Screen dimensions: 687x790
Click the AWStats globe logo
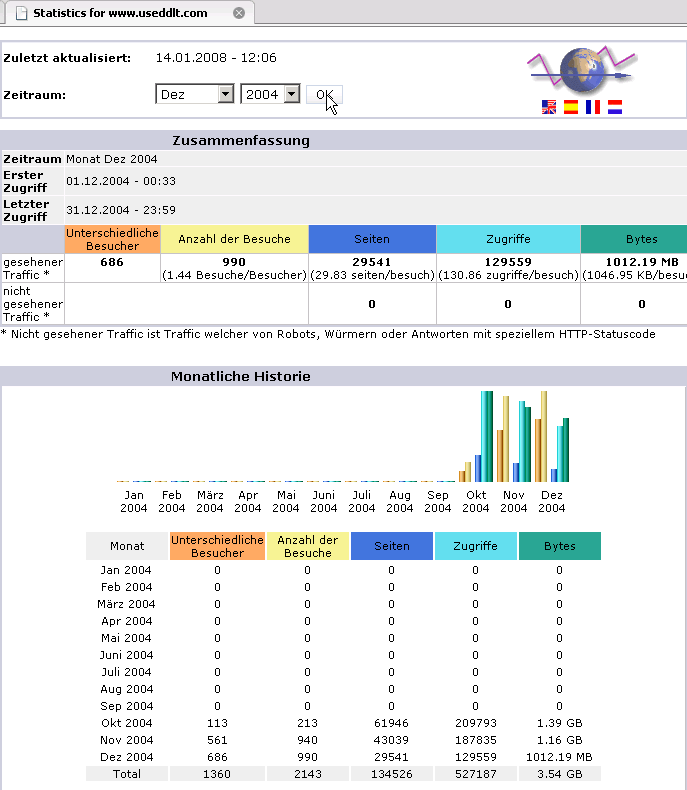(582, 70)
